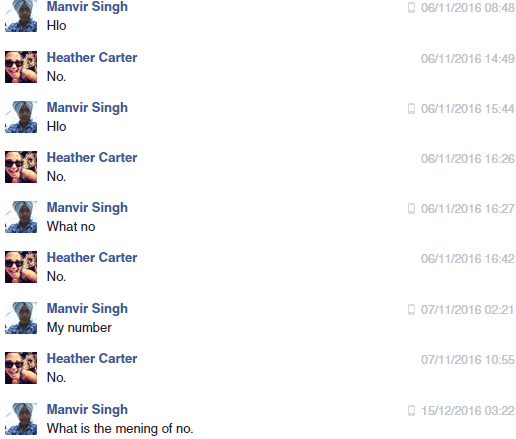Screen dimensions: 516x439
Task: Open Manvir Singh's name above 'My number'
Action: (x=87, y=309)
